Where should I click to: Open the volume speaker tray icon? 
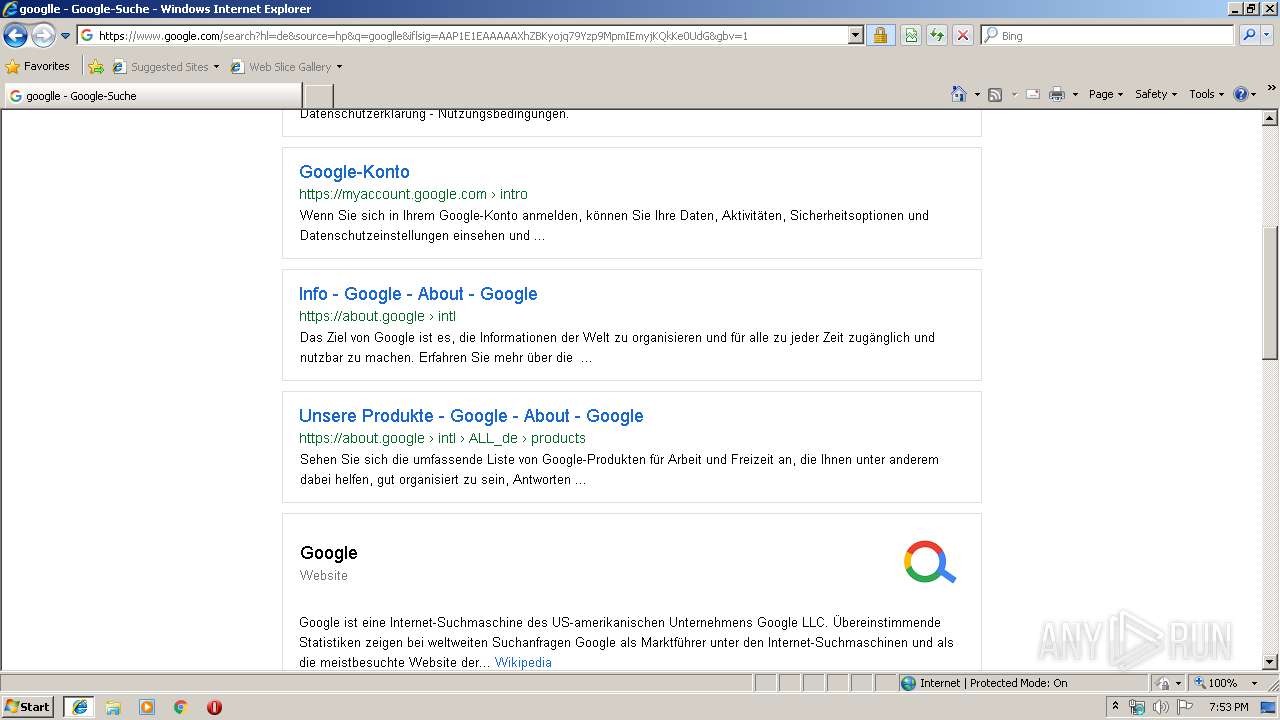point(1160,707)
